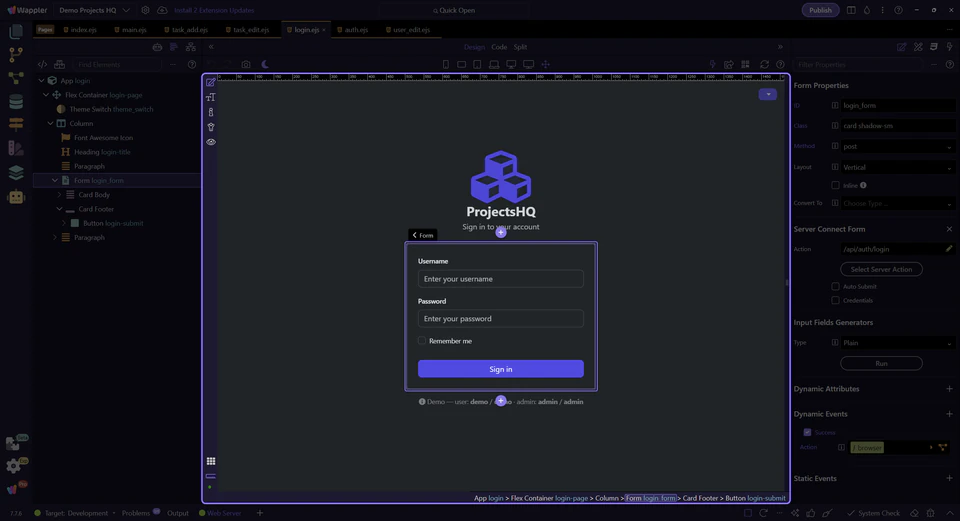
Task: Uncheck the Success event checkbox
Action: pos(807,432)
